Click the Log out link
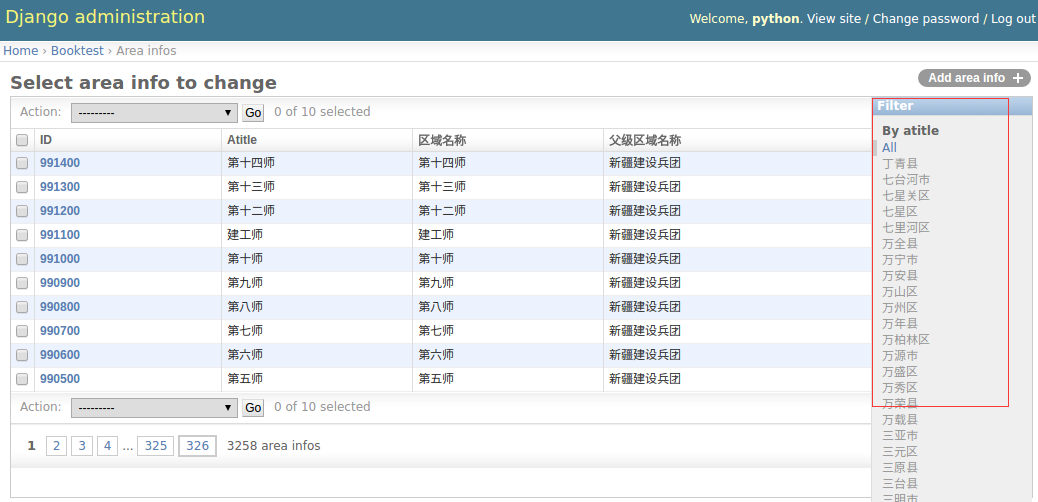1038x502 pixels. click(x=1013, y=19)
